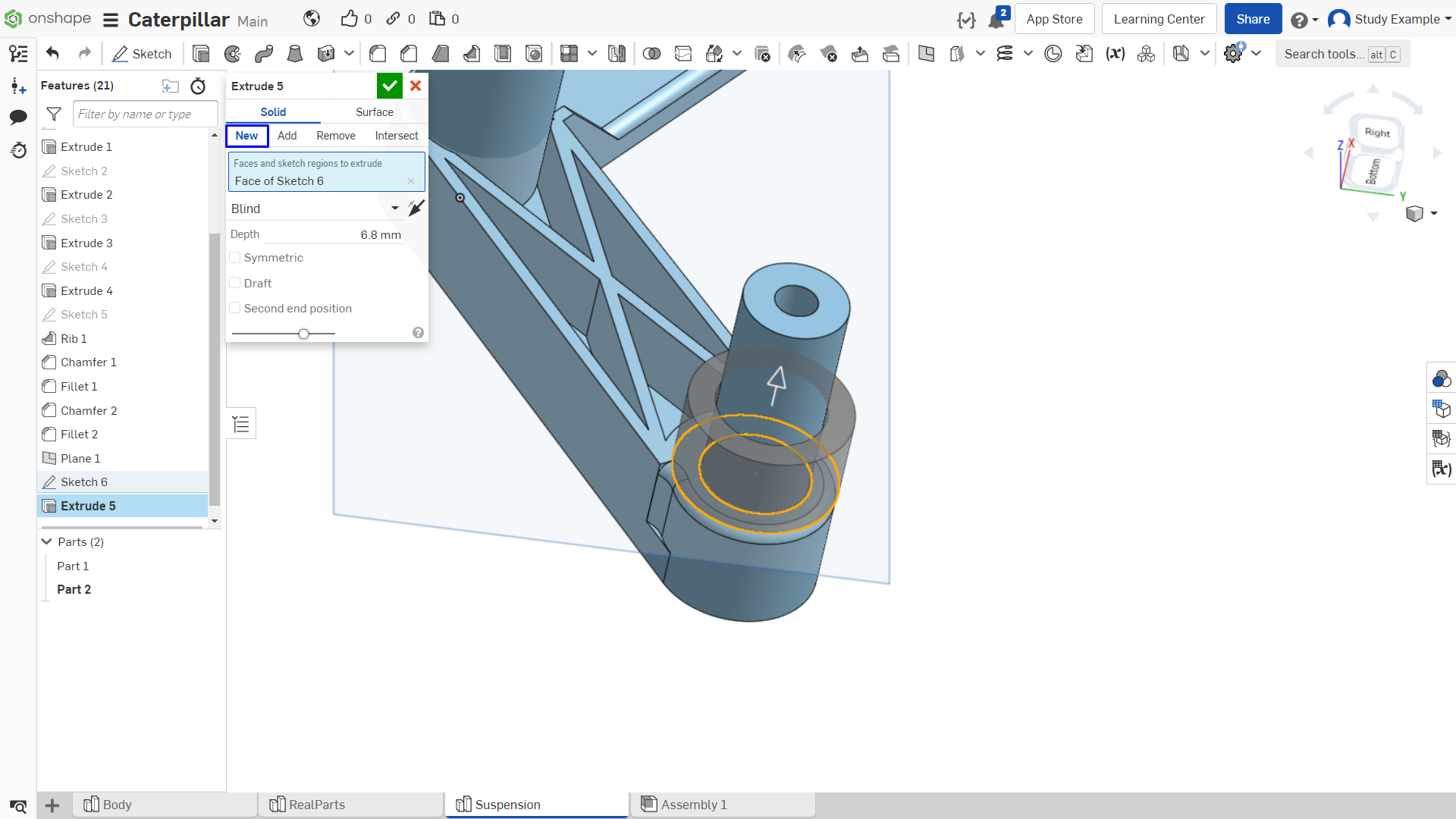Open the help menu
This screenshot has height=819, width=1456.
tap(1304, 20)
